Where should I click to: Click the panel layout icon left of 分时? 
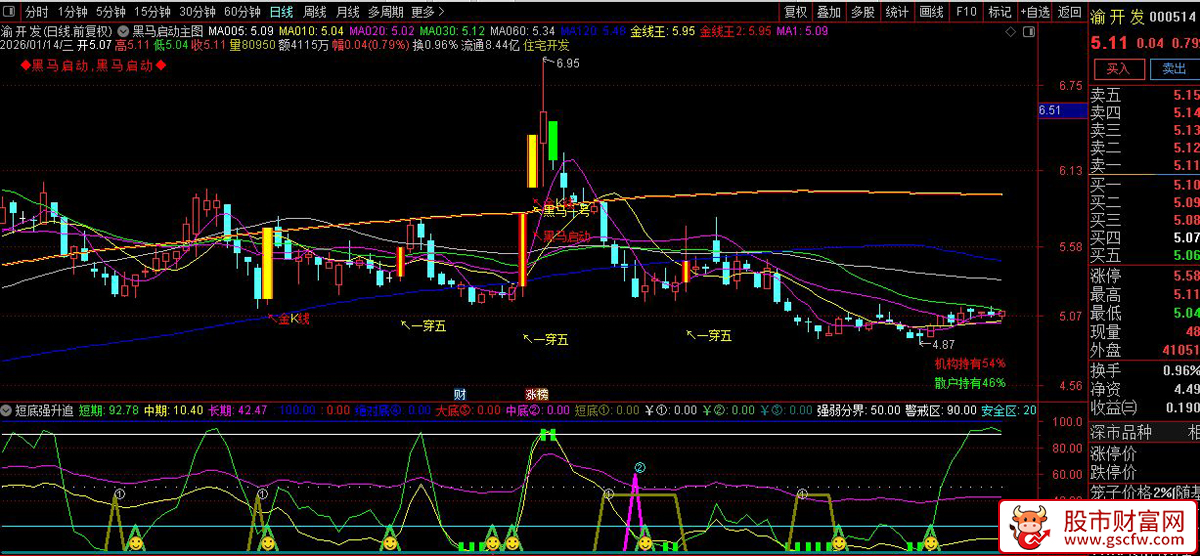(11, 12)
